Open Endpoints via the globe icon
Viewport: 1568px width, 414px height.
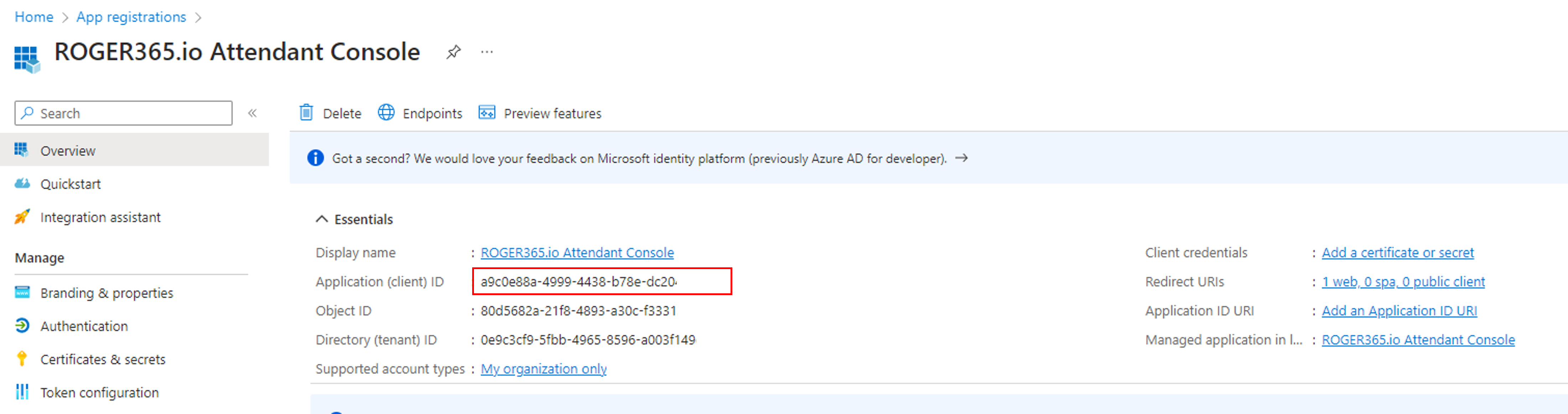pos(386,113)
